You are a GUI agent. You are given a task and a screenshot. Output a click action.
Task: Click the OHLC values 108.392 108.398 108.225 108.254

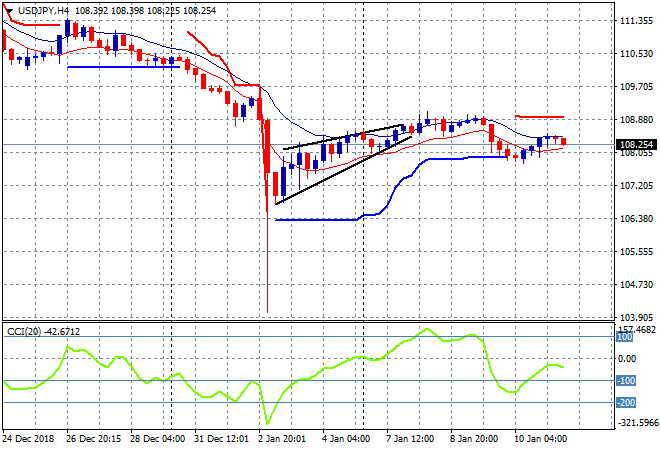146,11
